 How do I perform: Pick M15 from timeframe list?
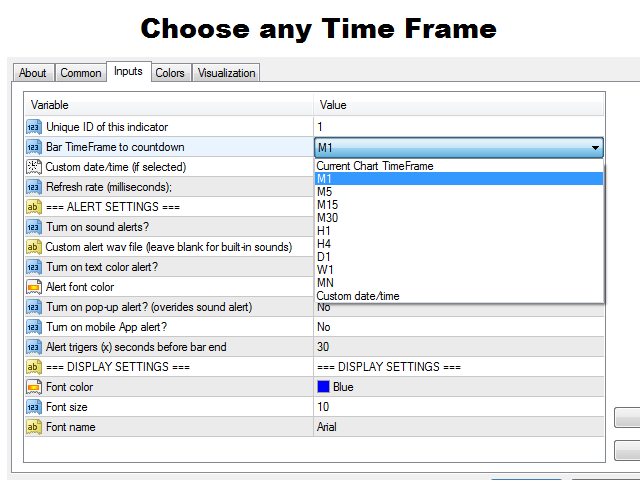point(459,205)
